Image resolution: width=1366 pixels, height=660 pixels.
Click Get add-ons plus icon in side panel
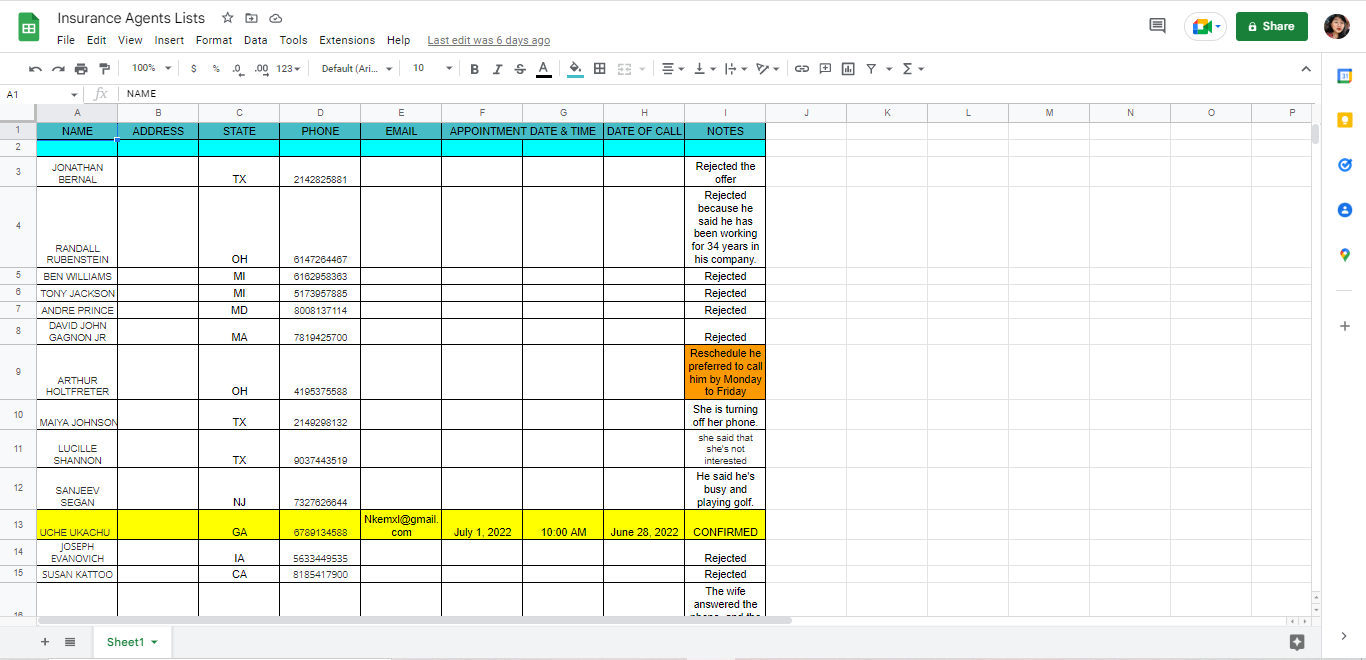1345,326
